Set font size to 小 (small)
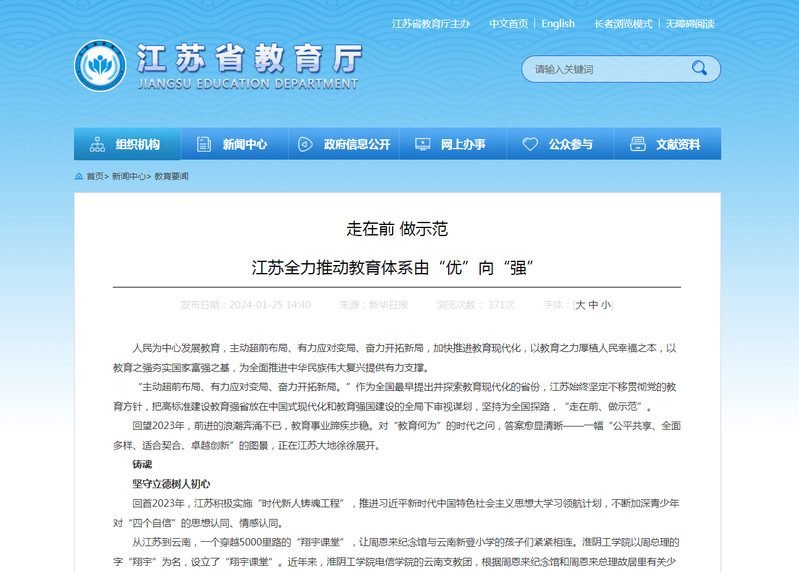The width and height of the screenshot is (799, 572). (606, 305)
